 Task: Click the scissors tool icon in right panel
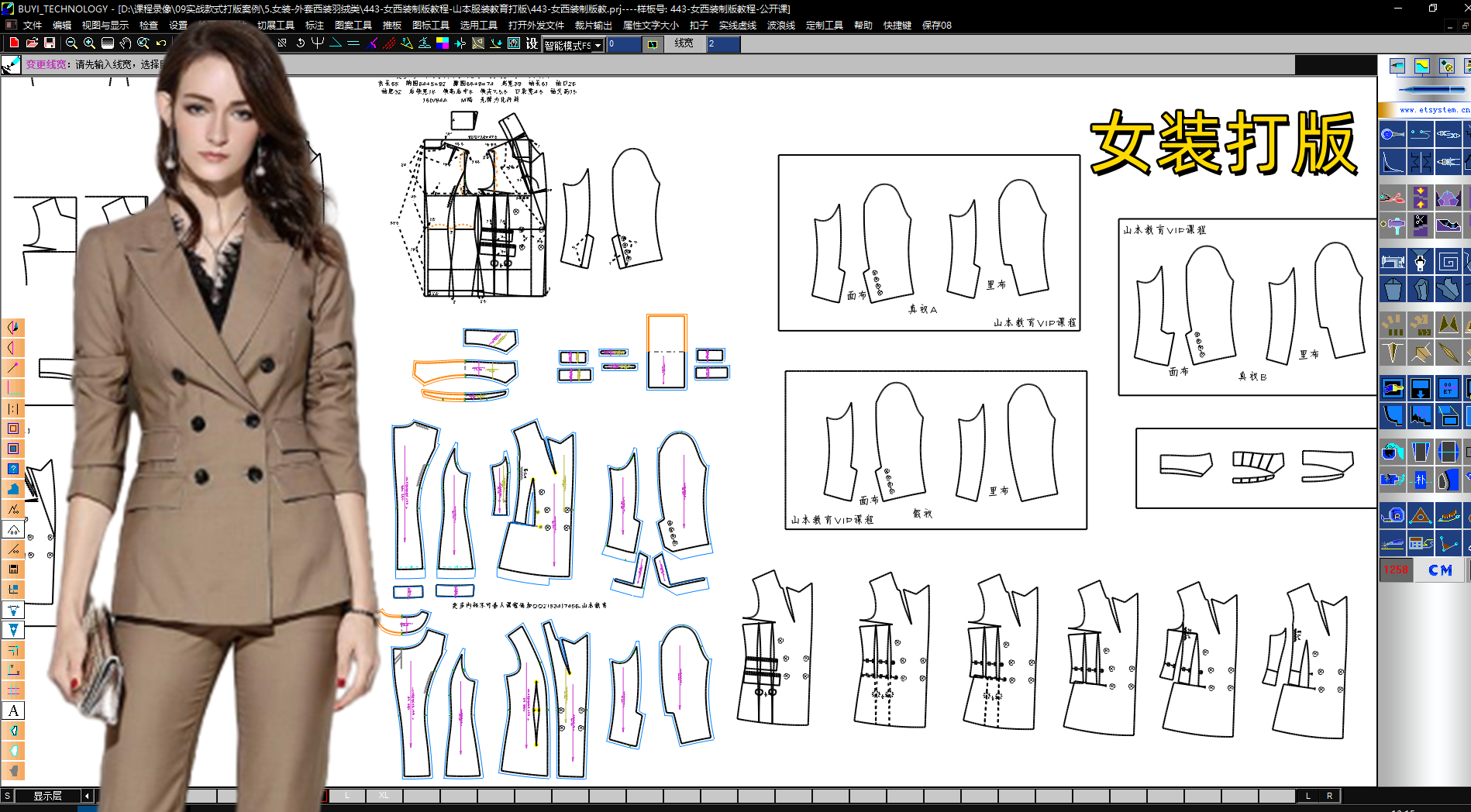(1393, 197)
